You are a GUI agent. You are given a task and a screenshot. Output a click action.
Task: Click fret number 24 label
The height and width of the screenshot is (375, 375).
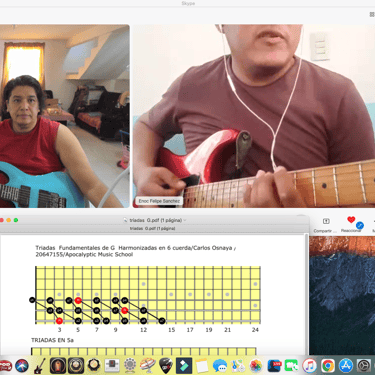pyautogui.click(x=255, y=330)
